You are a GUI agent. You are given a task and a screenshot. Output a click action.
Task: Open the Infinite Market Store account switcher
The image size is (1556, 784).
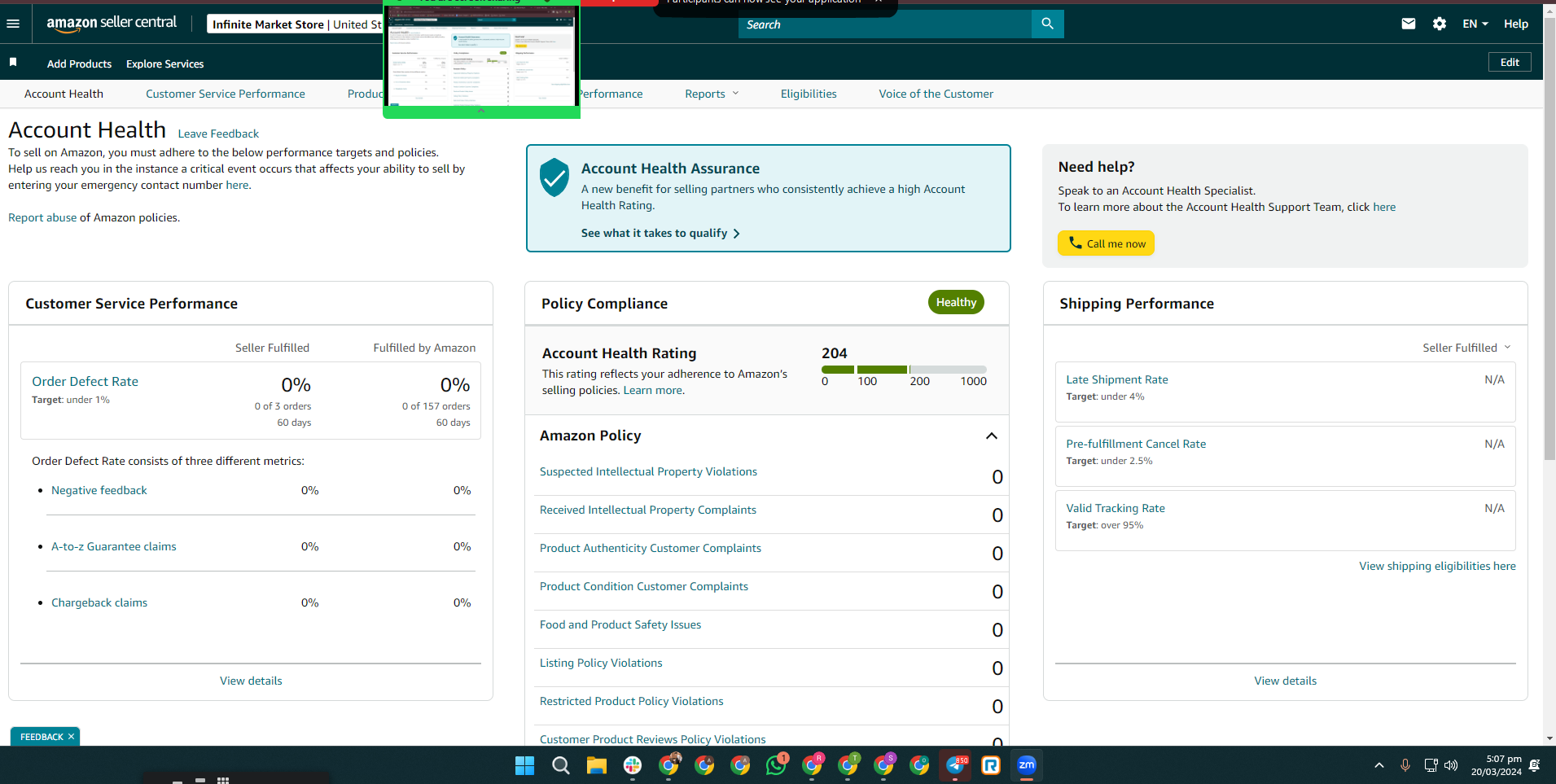pyautogui.click(x=296, y=24)
